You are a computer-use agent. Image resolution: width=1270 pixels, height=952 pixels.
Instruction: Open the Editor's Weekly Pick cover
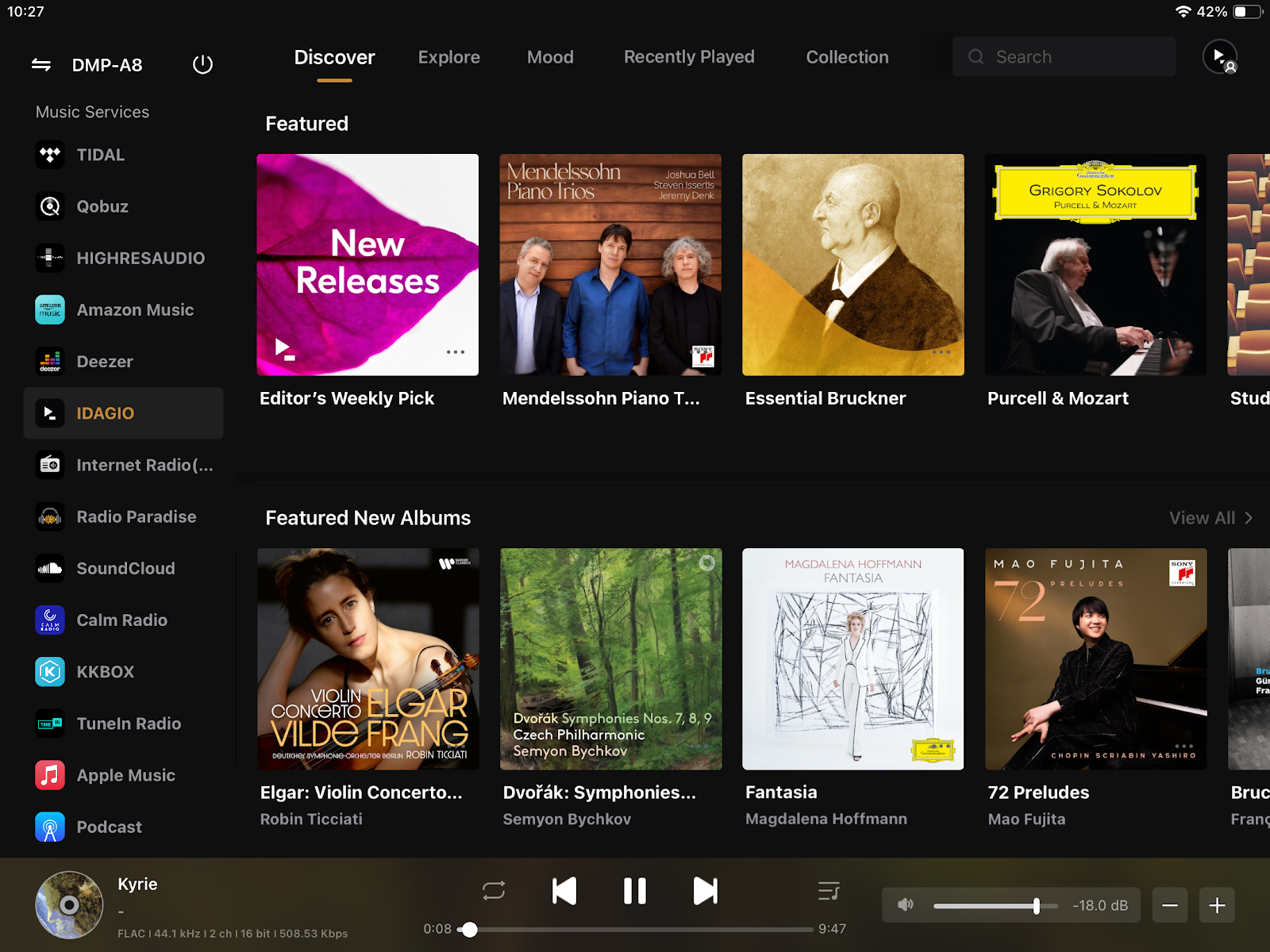tap(368, 265)
